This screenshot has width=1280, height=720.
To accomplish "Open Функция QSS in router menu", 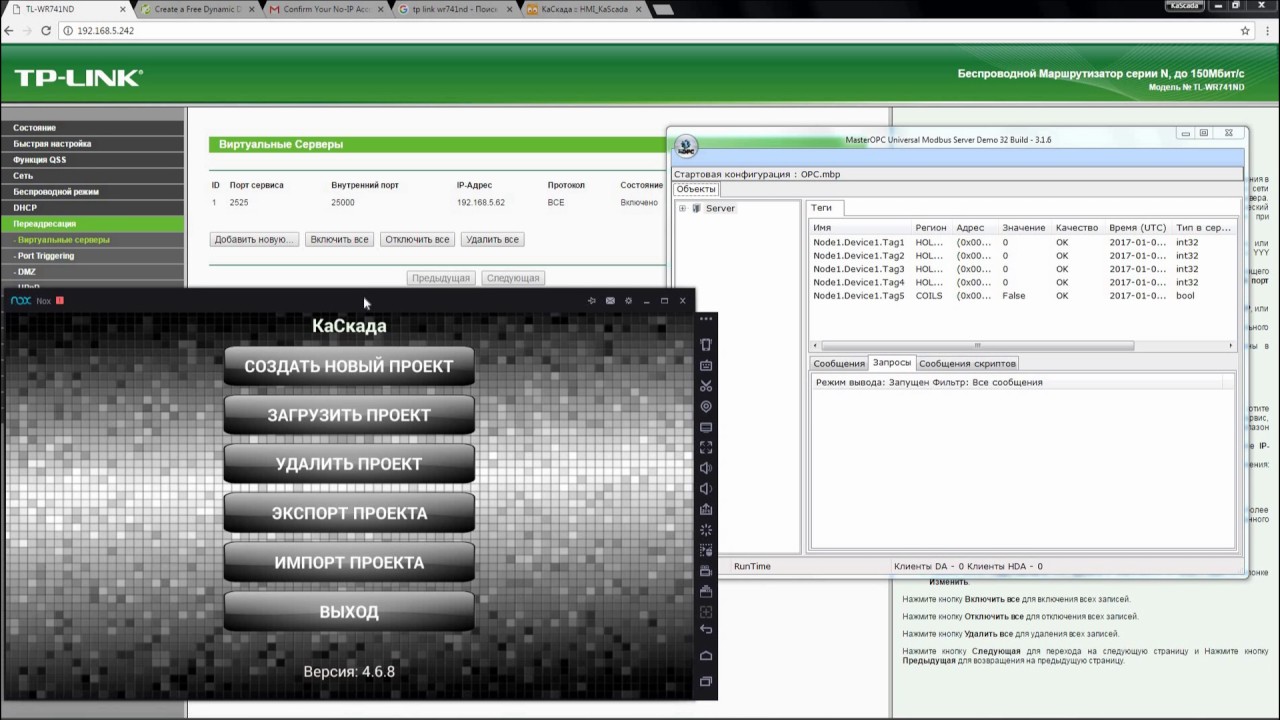I will [92, 160].
